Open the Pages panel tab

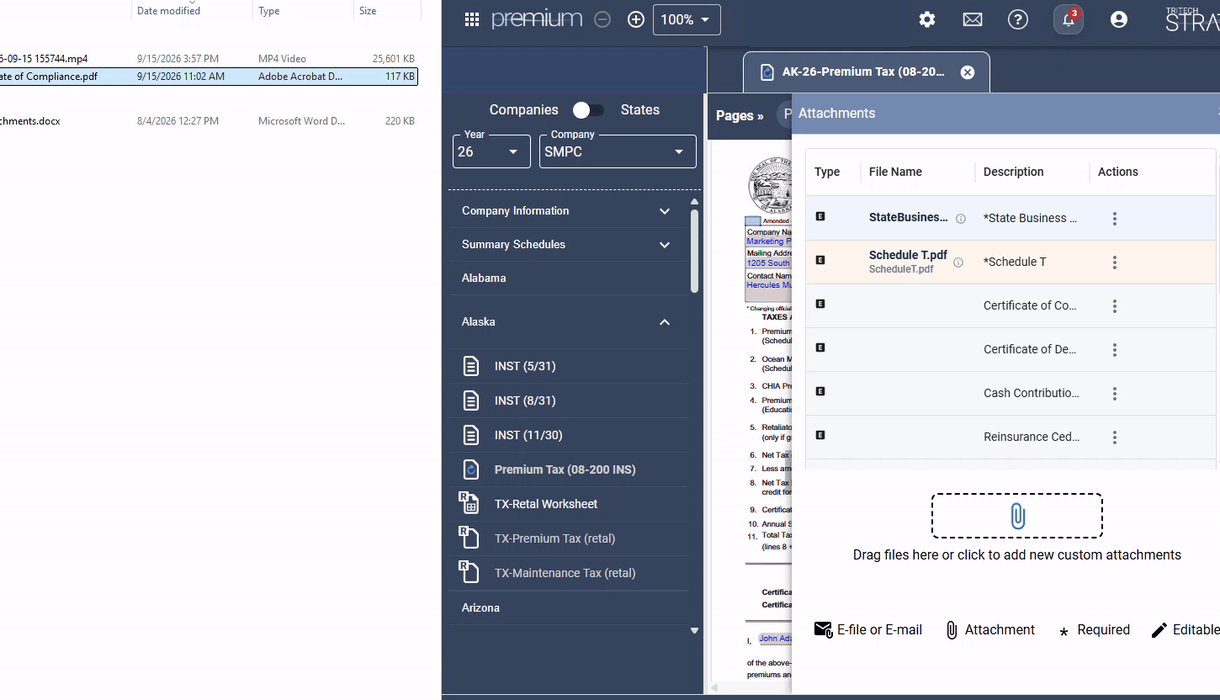740,115
